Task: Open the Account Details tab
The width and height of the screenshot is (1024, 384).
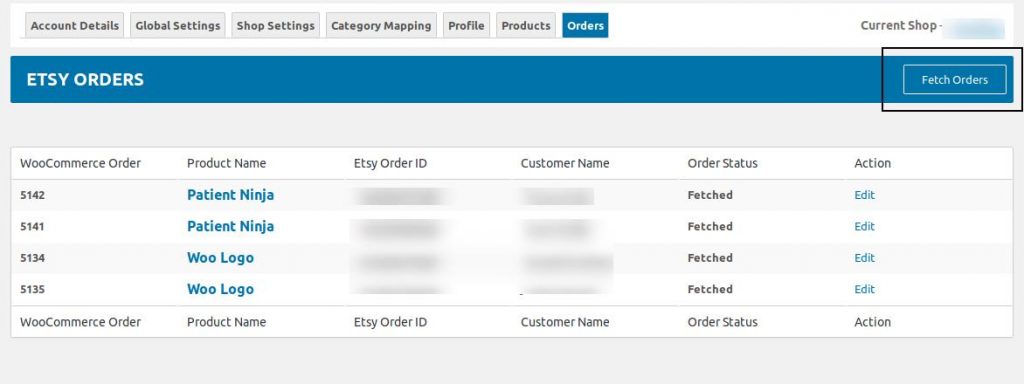Action: (x=74, y=25)
